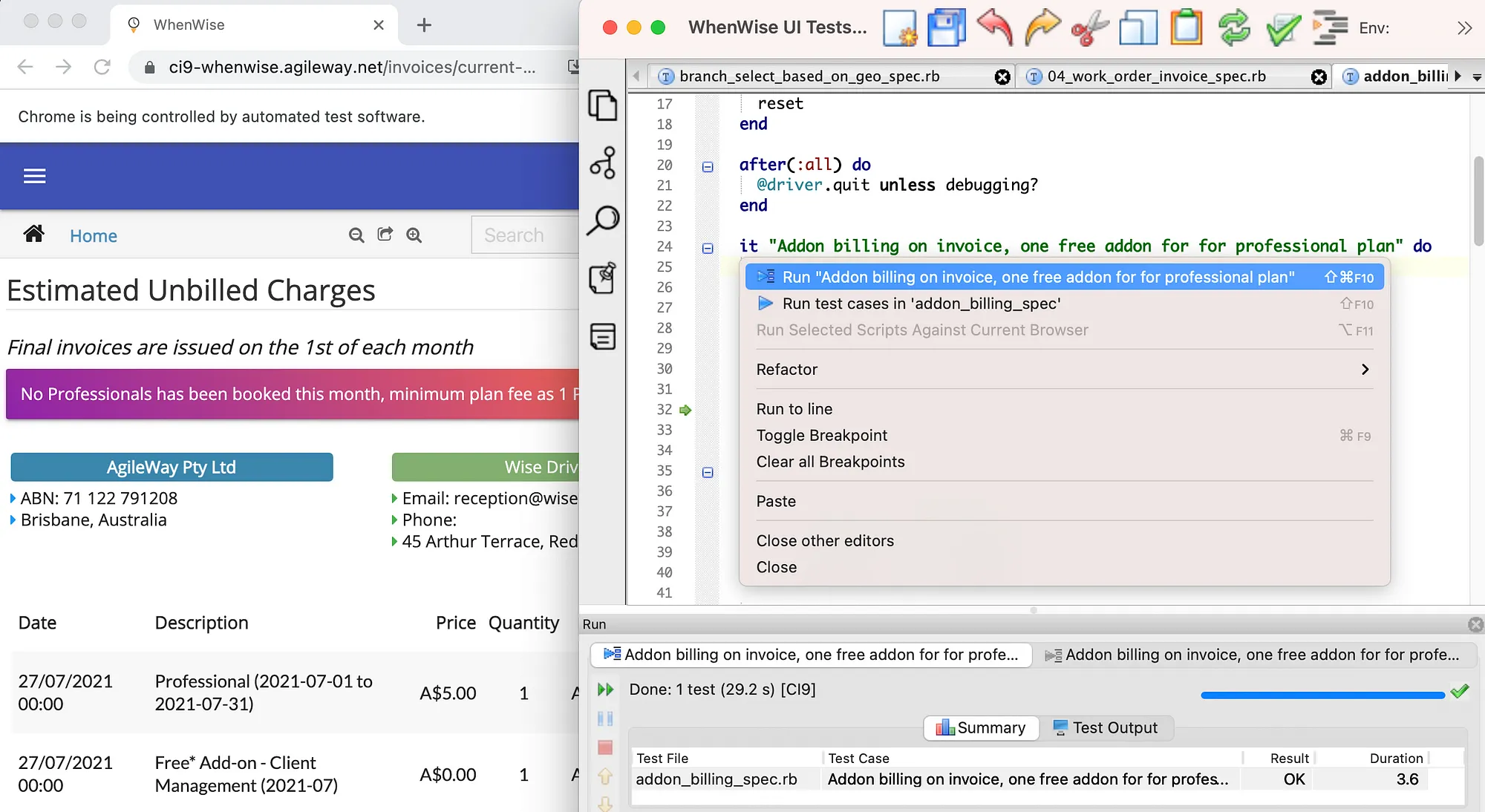Click the Copy icon in toolbar
1485x812 pixels.
(1138, 28)
